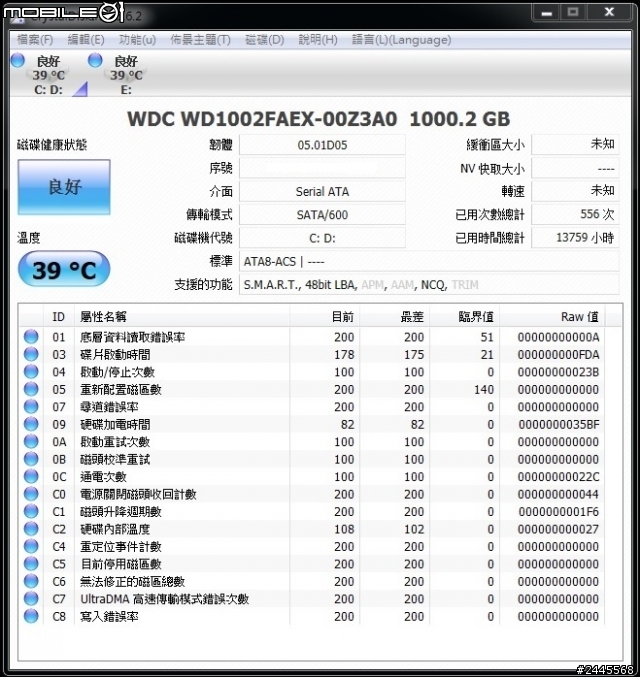Click status orb for attribute 09
The width and height of the screenshot is (640, 678).
pos(31,424)
